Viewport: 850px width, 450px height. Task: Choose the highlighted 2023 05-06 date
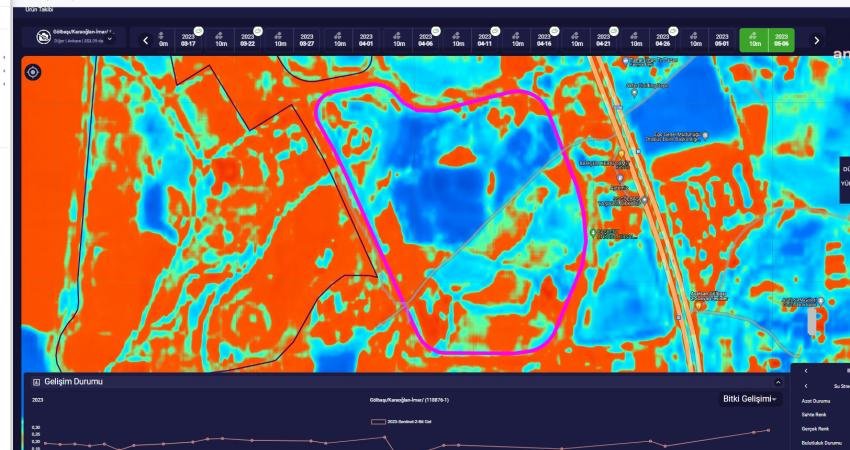click(780, 40)
